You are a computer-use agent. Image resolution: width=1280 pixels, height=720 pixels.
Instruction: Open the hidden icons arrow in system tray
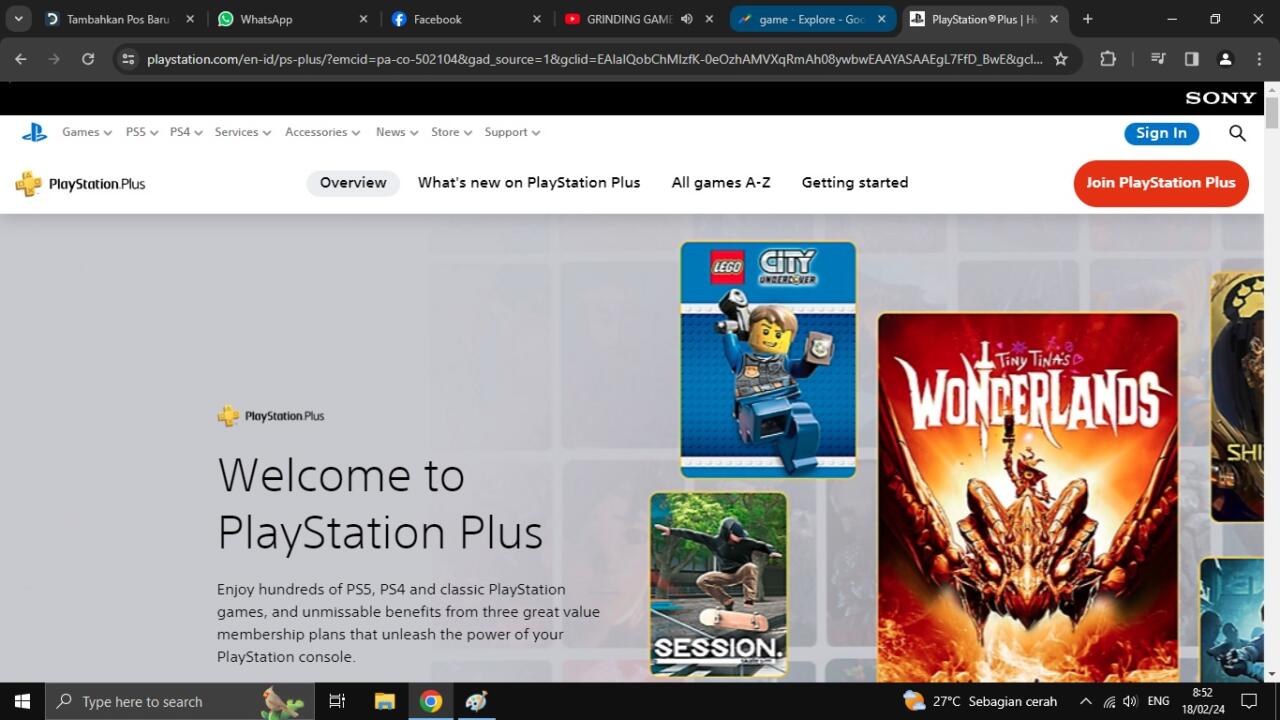(x=1085, y=700)
